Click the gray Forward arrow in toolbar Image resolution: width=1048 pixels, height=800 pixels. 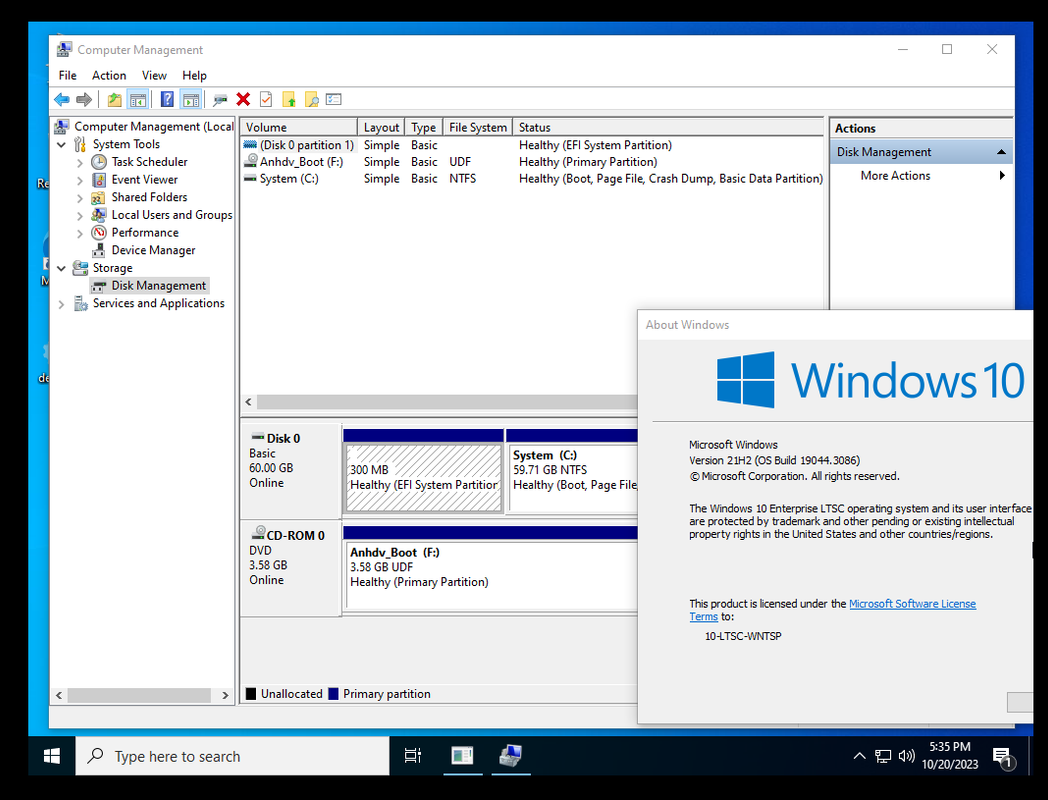[x=84, y=100]
